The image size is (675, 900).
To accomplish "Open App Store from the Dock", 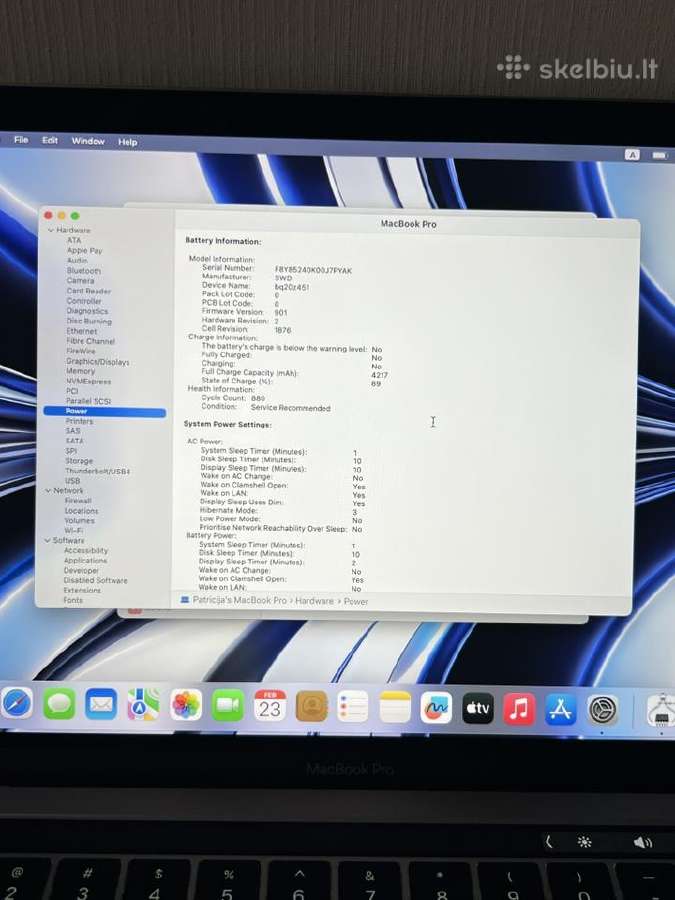I will [x=561, y=709].
